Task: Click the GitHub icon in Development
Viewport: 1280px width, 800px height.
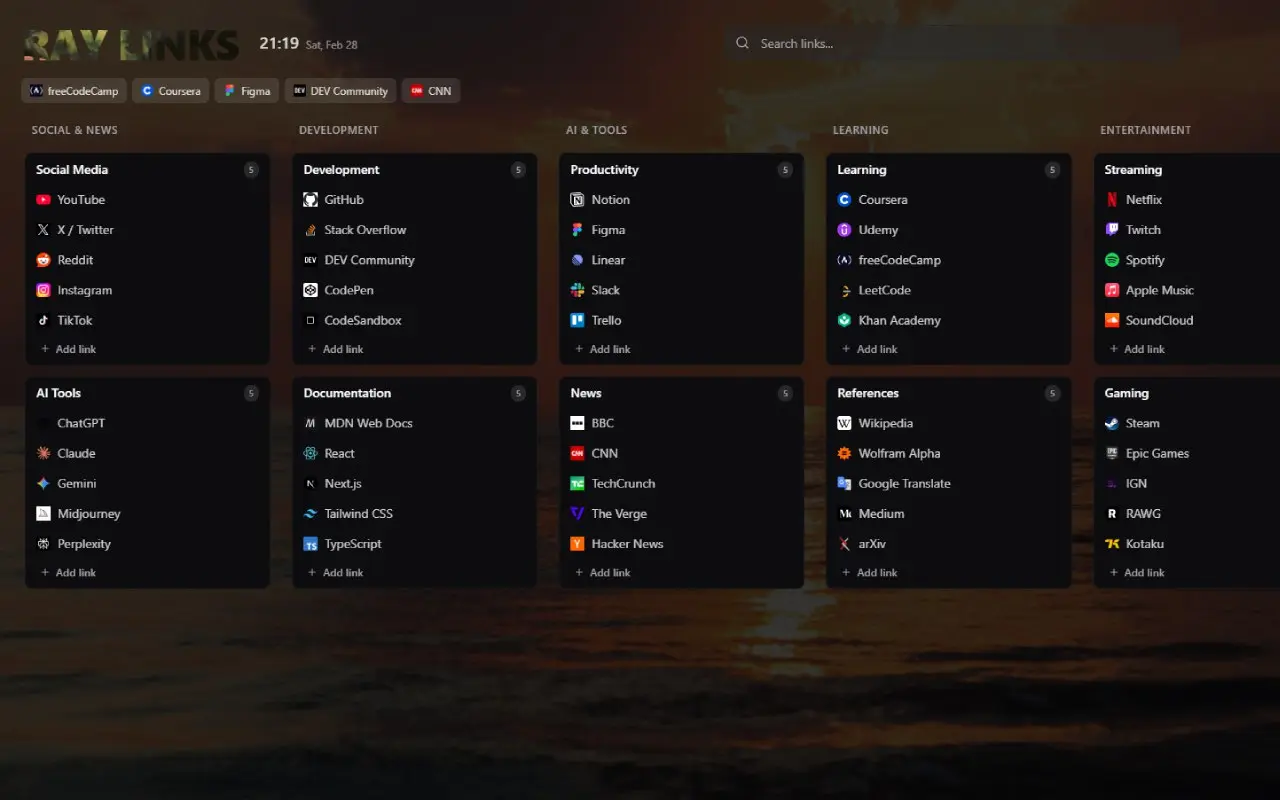Action: point(310,200)
